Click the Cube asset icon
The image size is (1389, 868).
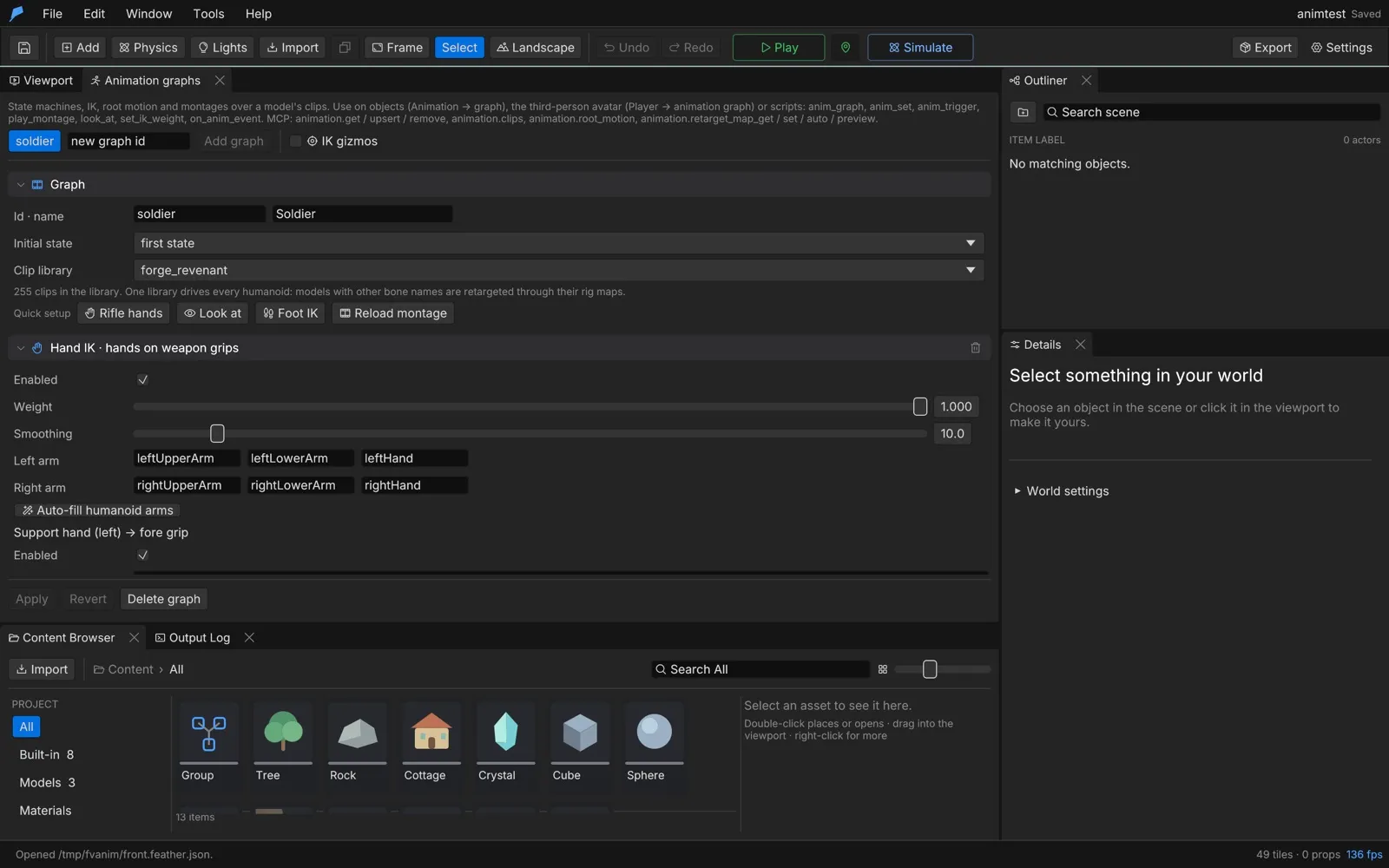tap(580, 732)
